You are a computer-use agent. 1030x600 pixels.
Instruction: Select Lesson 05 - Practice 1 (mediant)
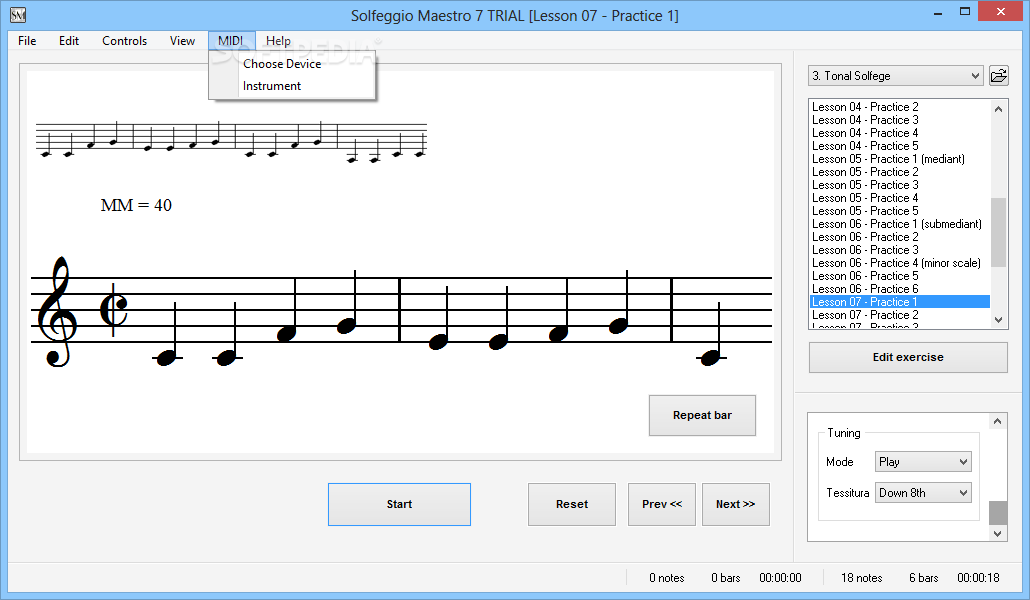(900, 159)
